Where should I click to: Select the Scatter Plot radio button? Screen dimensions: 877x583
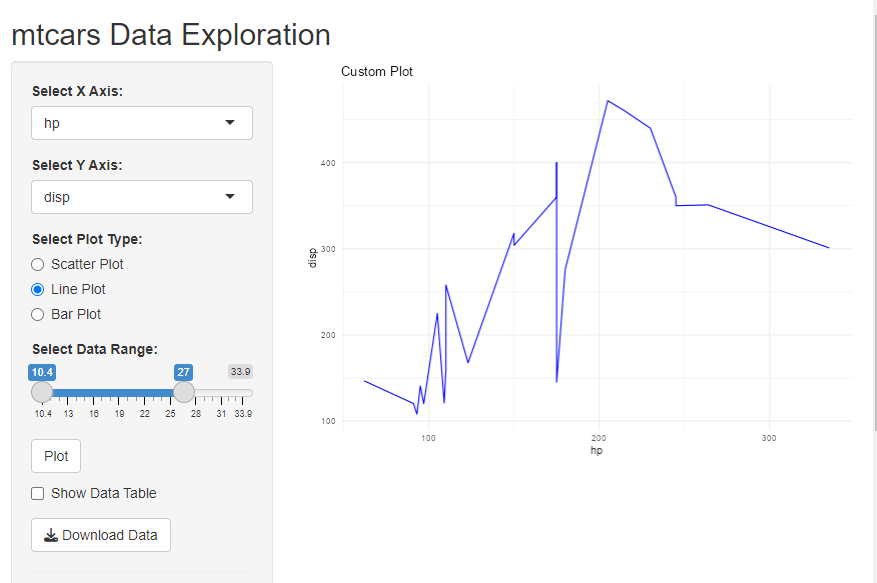click(38, 264)
